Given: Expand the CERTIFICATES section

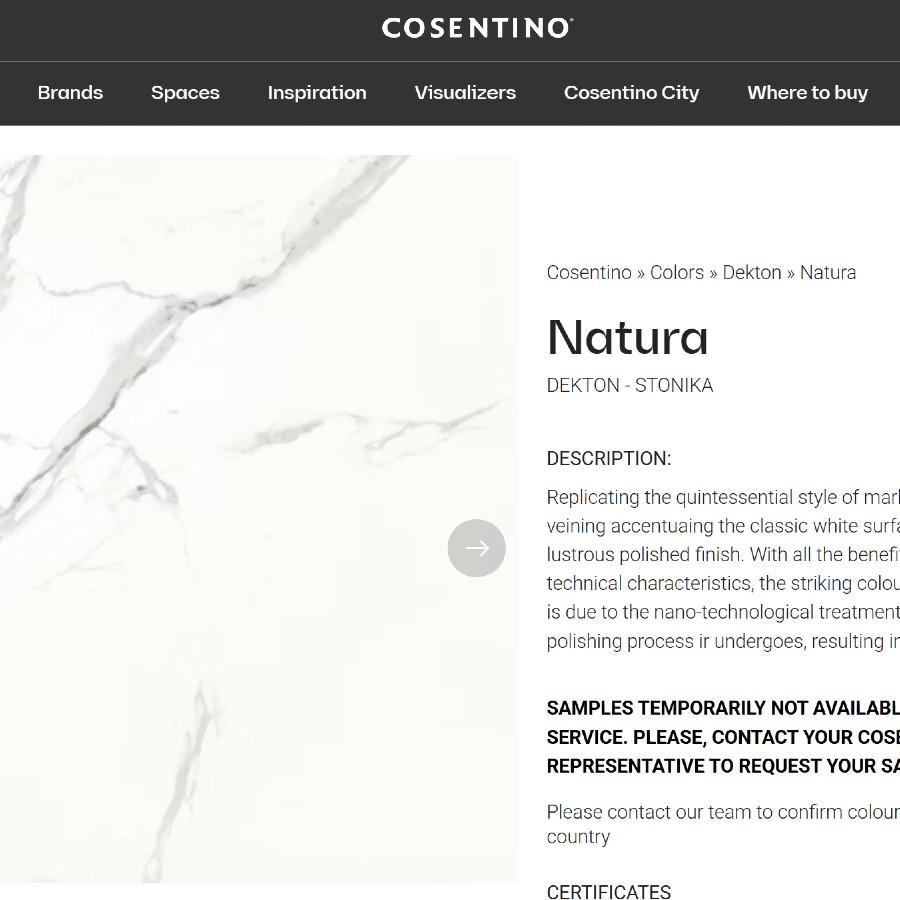Looking at the screenshot, I should point(608,892).
